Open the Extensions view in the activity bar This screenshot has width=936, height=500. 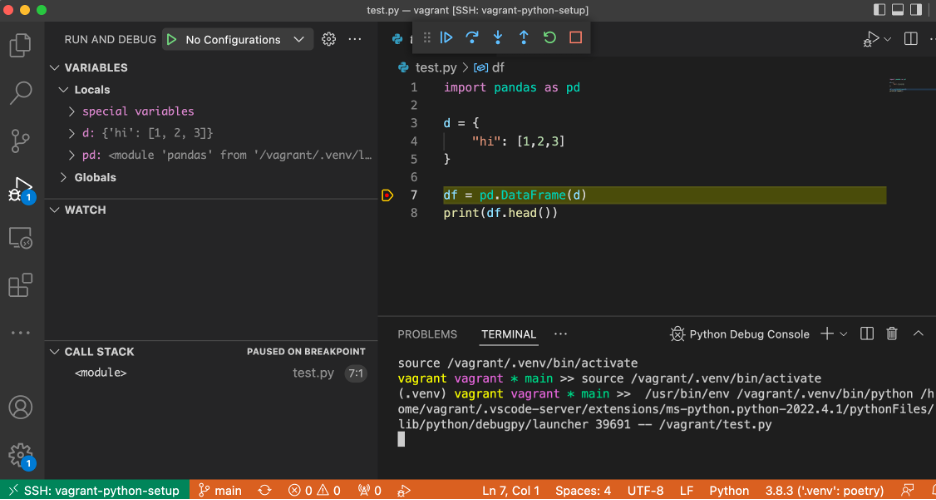point(20,285)
